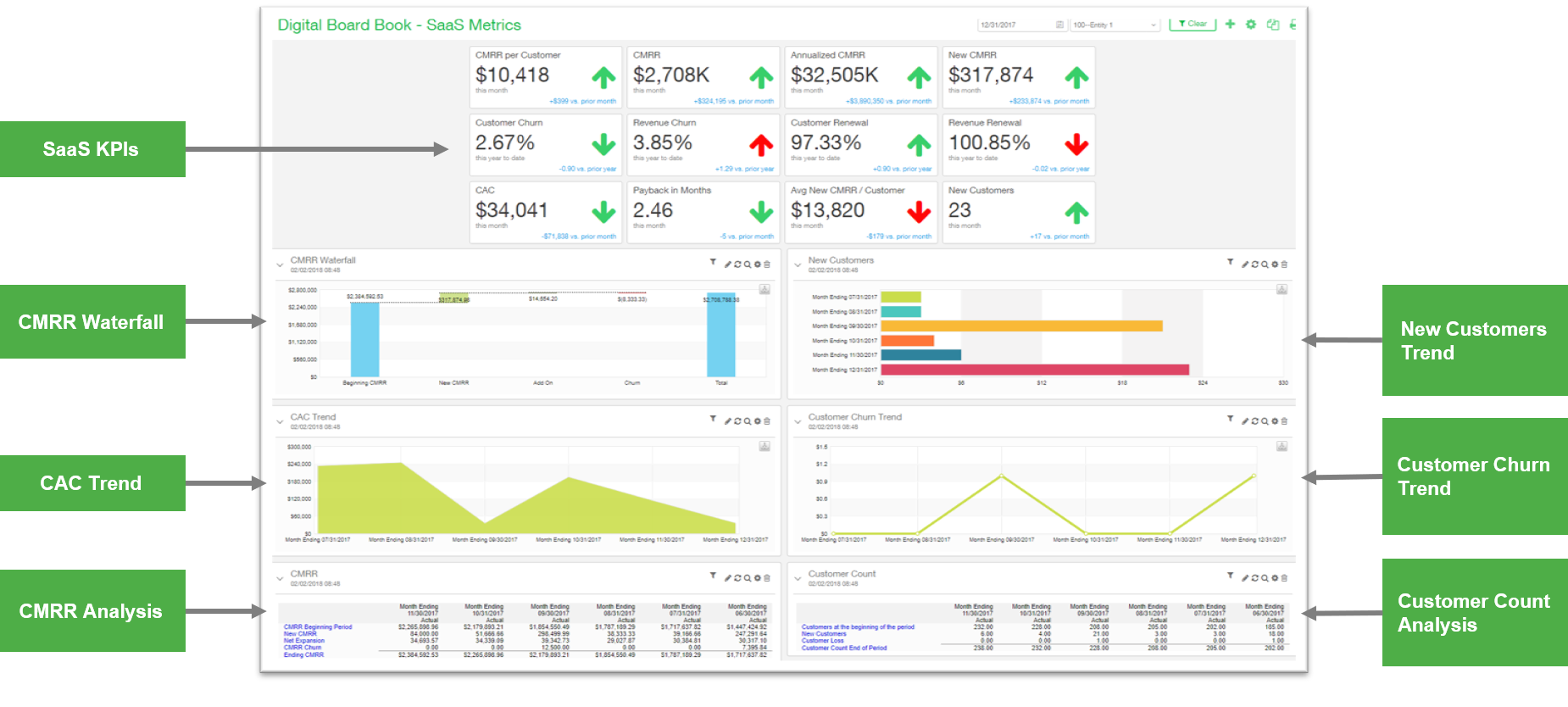Collapse the CMRR table panel
Screen dimensions: 1568x707
pyautogui.click(x=281, y=579)
